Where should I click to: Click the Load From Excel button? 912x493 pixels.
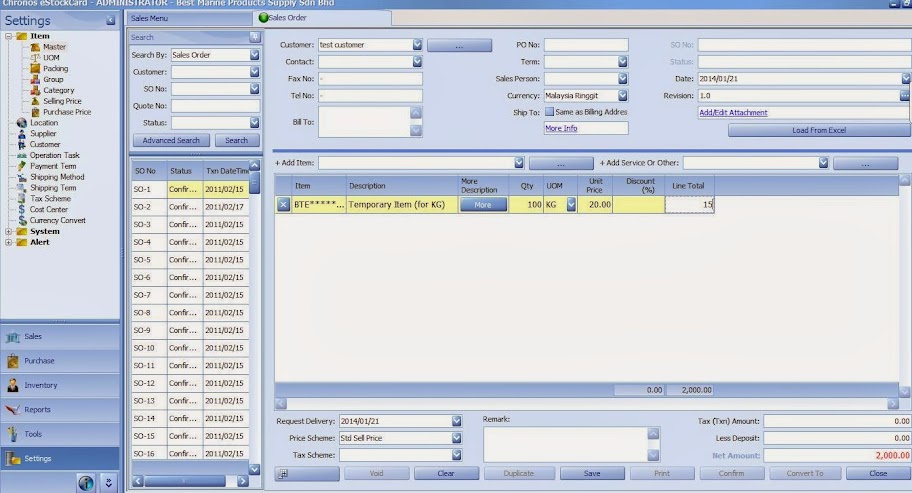[819, 130]
